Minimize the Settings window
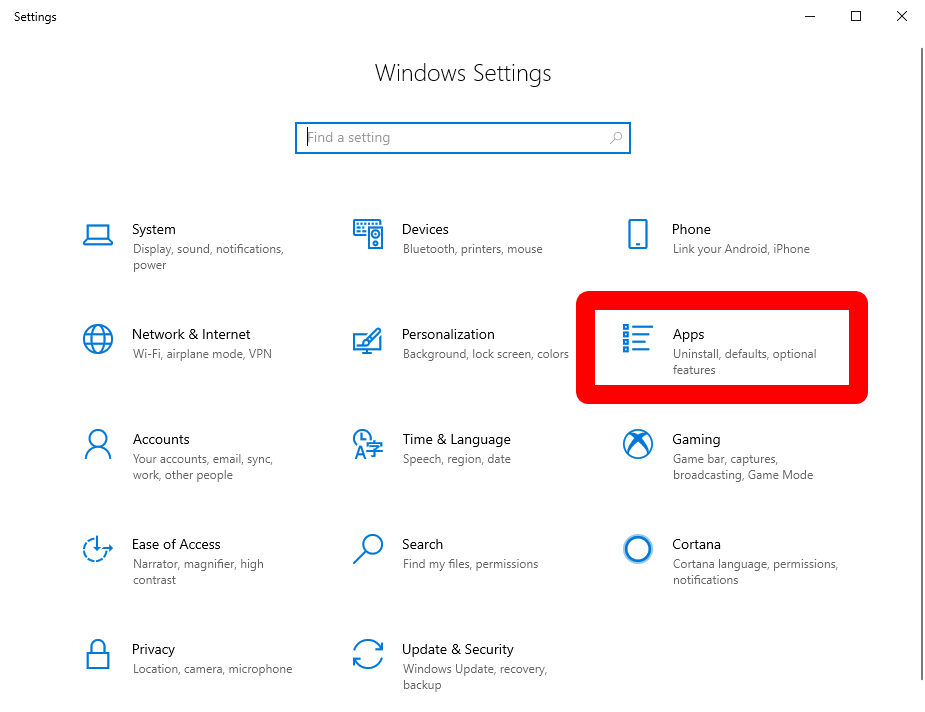The width and height of the screenshot is (925, 712). pyautogui.click(x=810, y=17)
